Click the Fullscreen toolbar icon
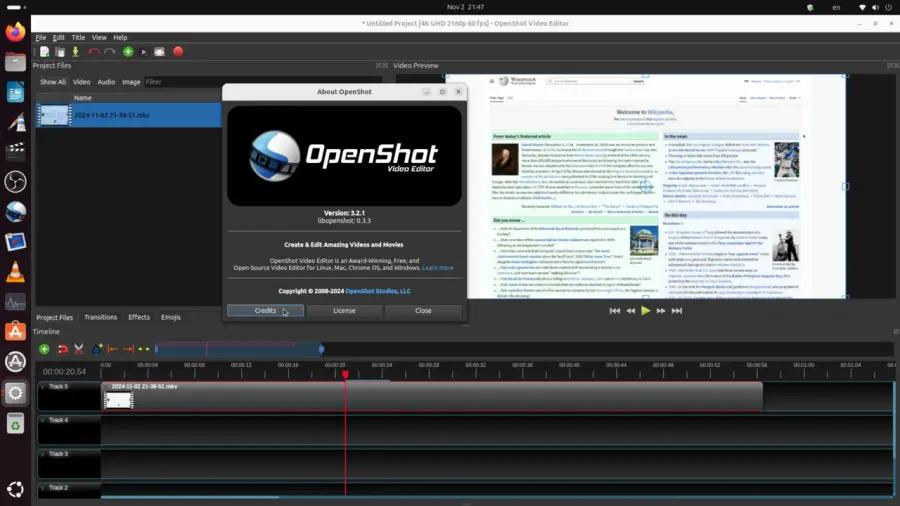Image resolution: width=900 pixels, height=506 pixels. (x=160, y=52)
